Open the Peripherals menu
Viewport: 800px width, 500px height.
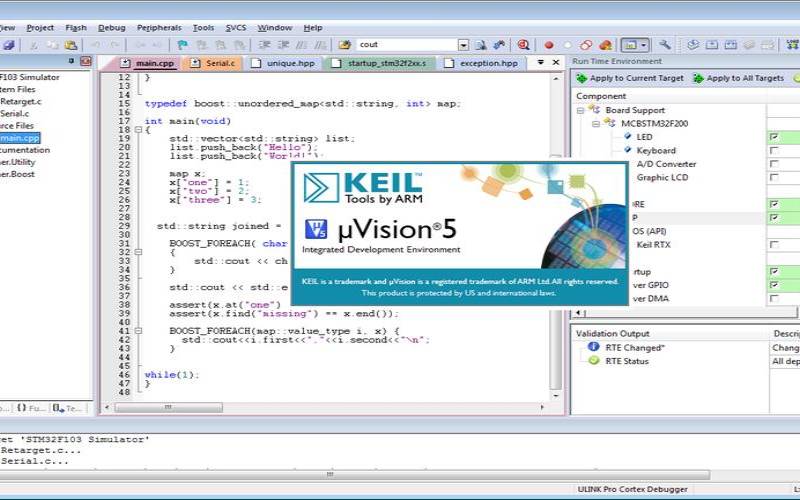click(x=159, y=28)
